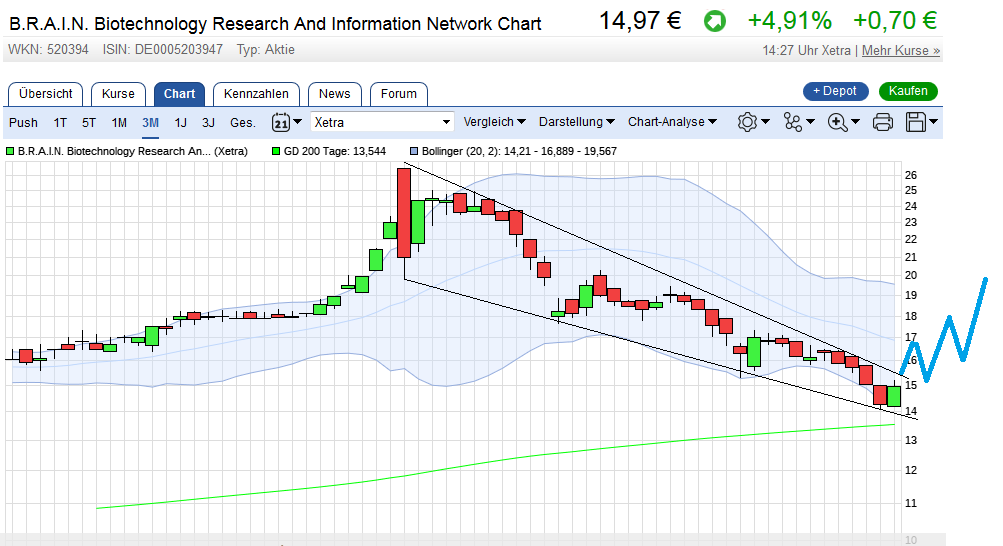Click the save floppy disk icon
1003x546 pixels.
pyautogui.click(x=920, y=122)
